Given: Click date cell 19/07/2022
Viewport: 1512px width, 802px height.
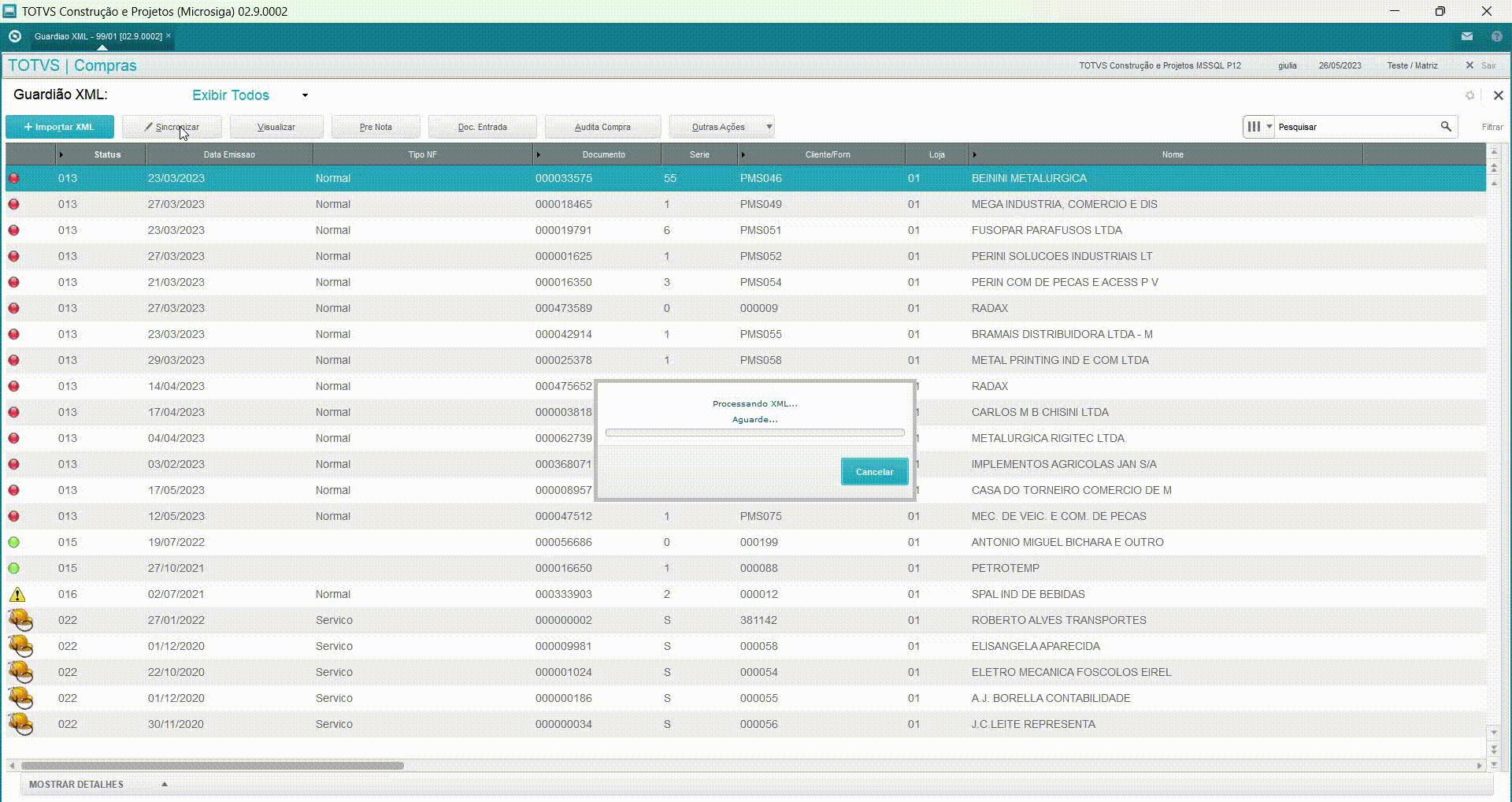Looking at the screenshot, I should point(176,542).
